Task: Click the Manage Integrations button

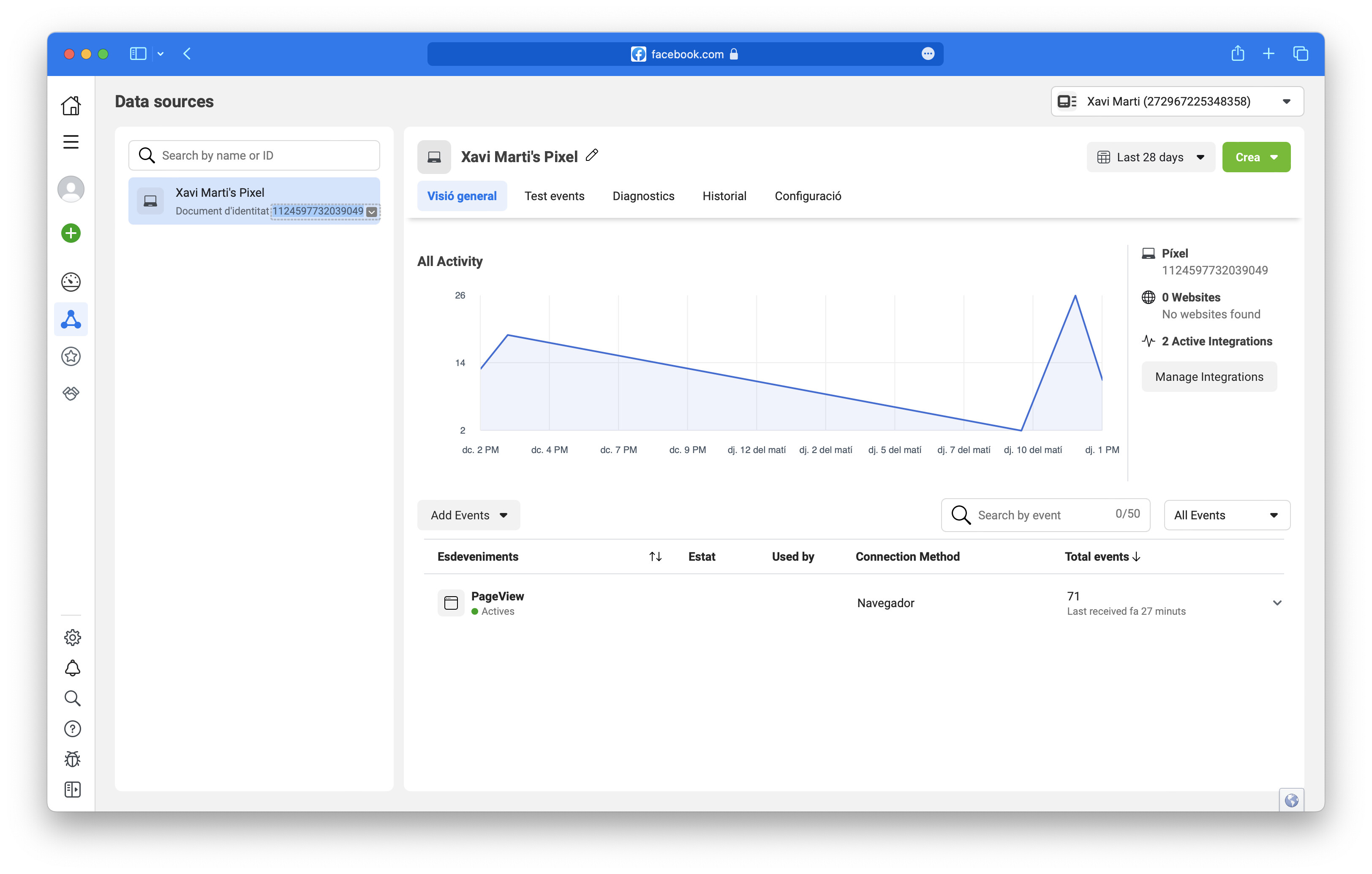Action: [x=1209, y=376]
